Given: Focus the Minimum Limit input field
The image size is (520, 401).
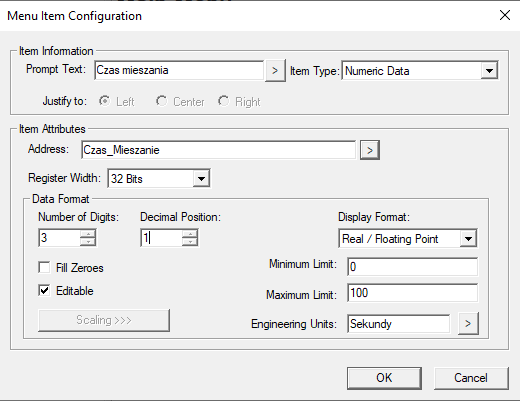Looking at the screenshot, I should (413, 267).
